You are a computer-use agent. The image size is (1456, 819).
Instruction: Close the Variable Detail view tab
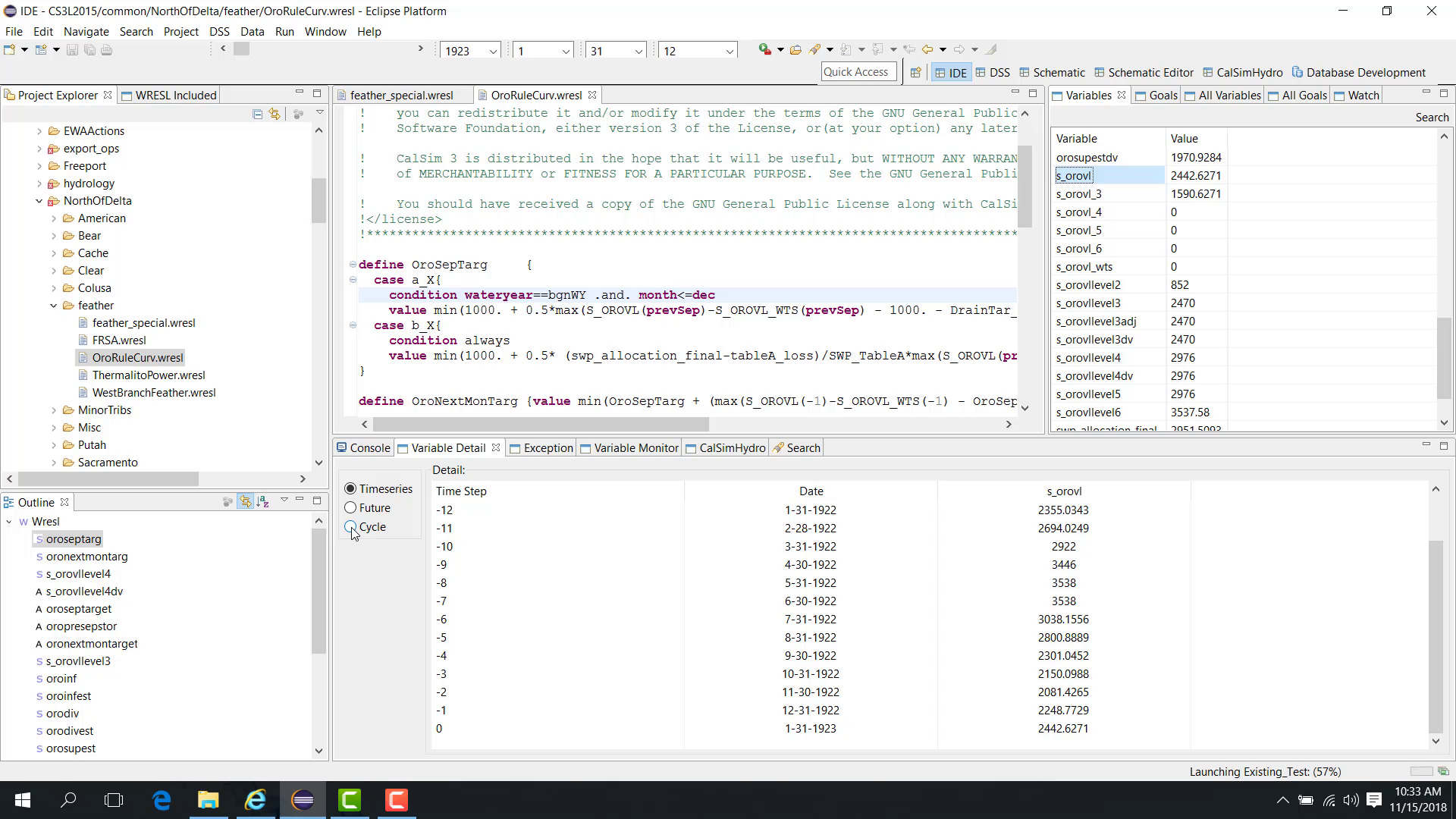click(496, 447)
